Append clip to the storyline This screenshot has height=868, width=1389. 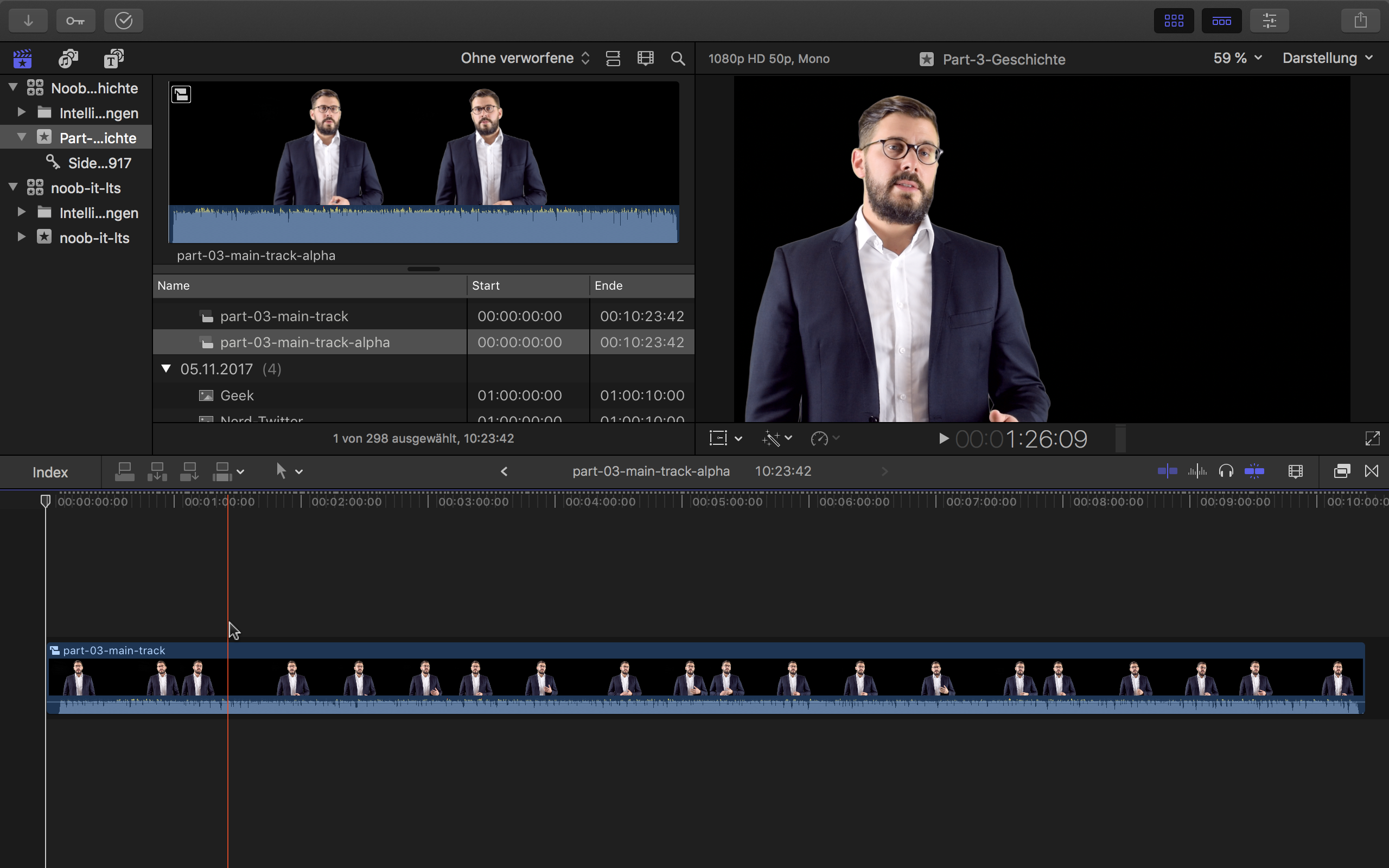click(x=189, y=472)
